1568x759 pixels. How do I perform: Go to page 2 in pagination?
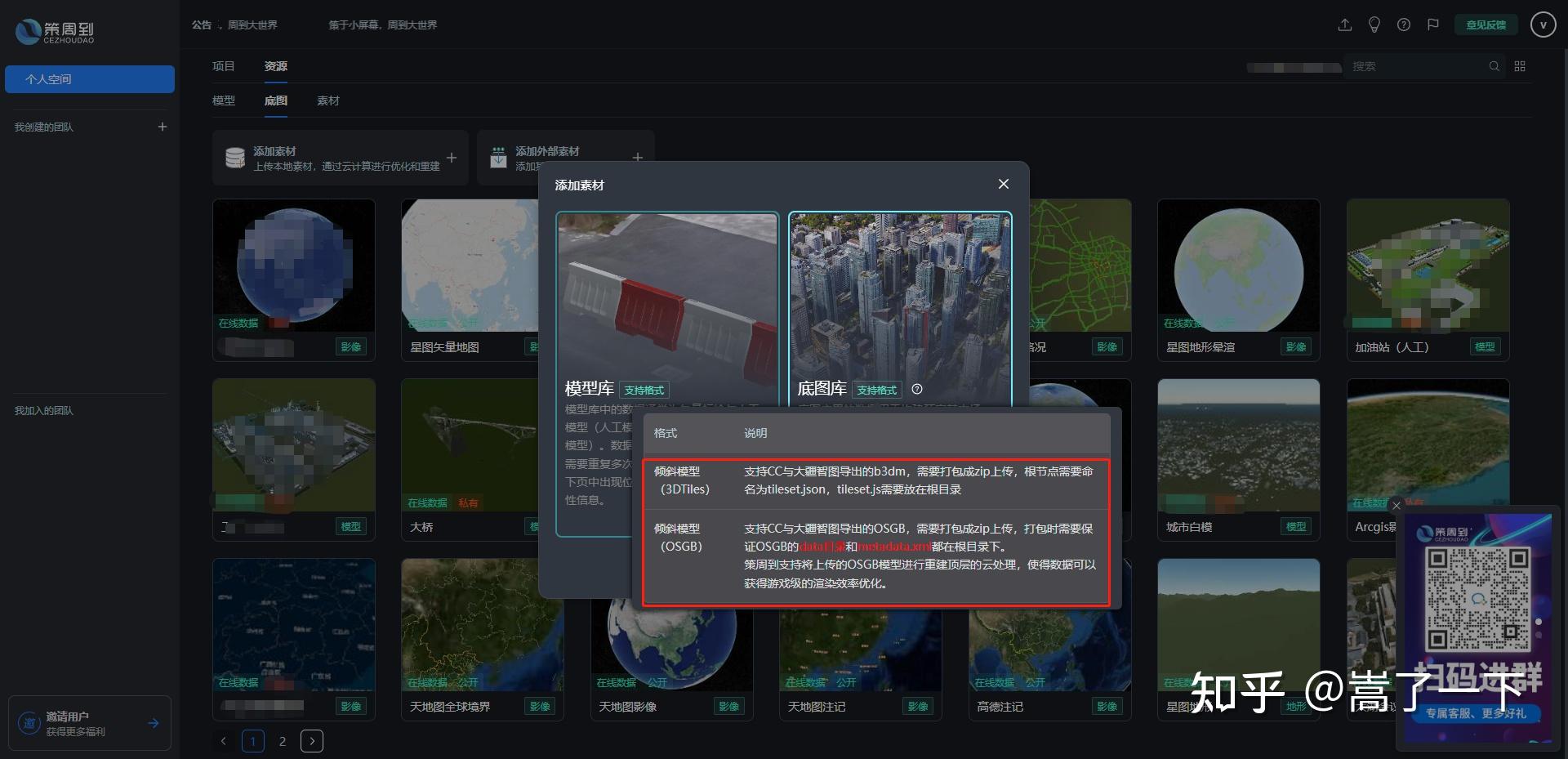283,741
